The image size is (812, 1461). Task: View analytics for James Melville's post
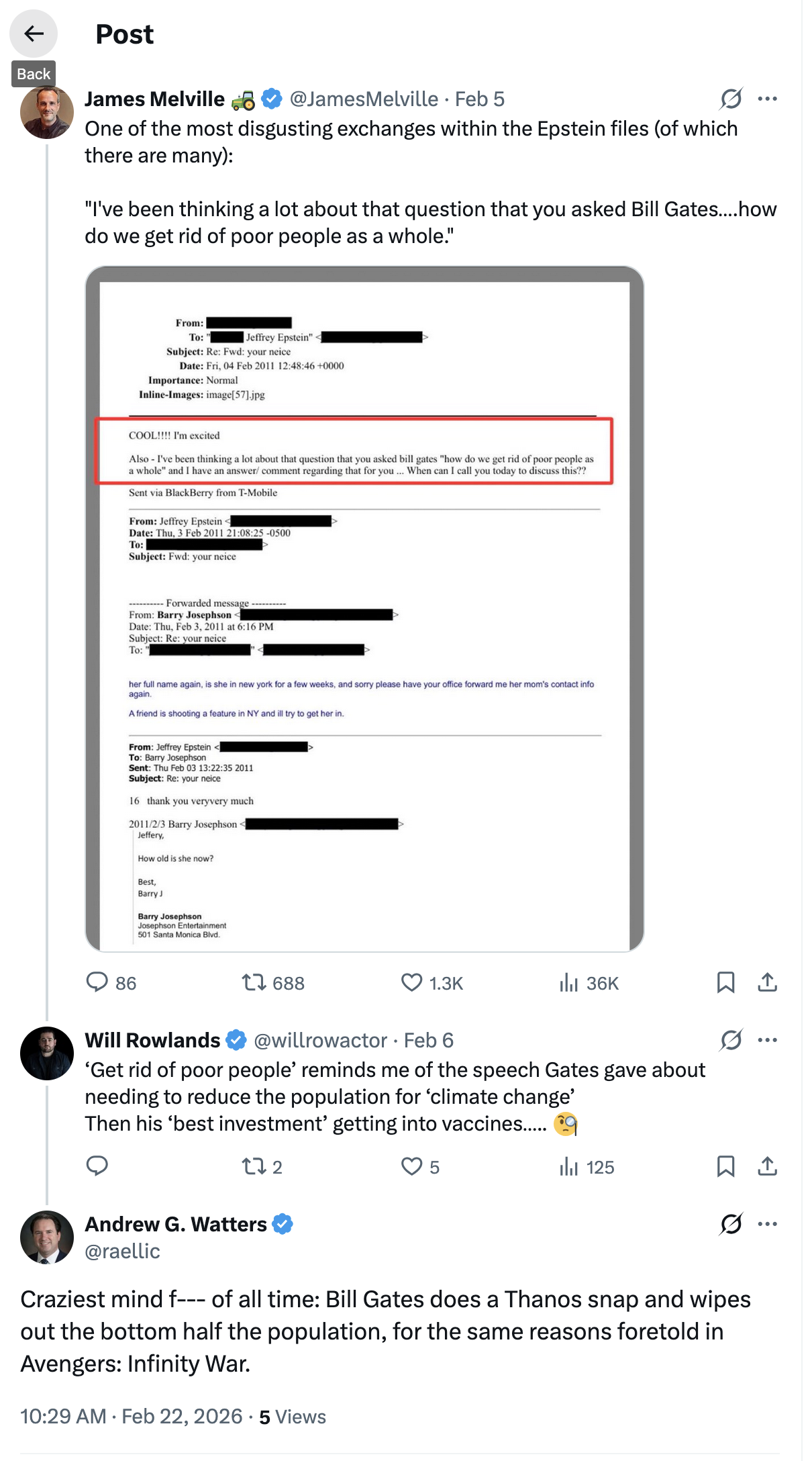pos(569,983)
